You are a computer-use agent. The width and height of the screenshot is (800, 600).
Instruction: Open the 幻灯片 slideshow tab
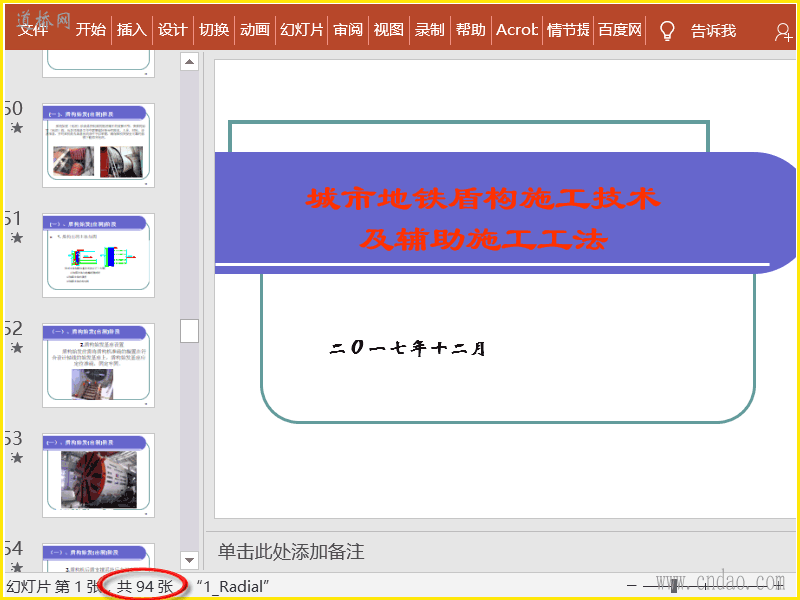[302, 30]
